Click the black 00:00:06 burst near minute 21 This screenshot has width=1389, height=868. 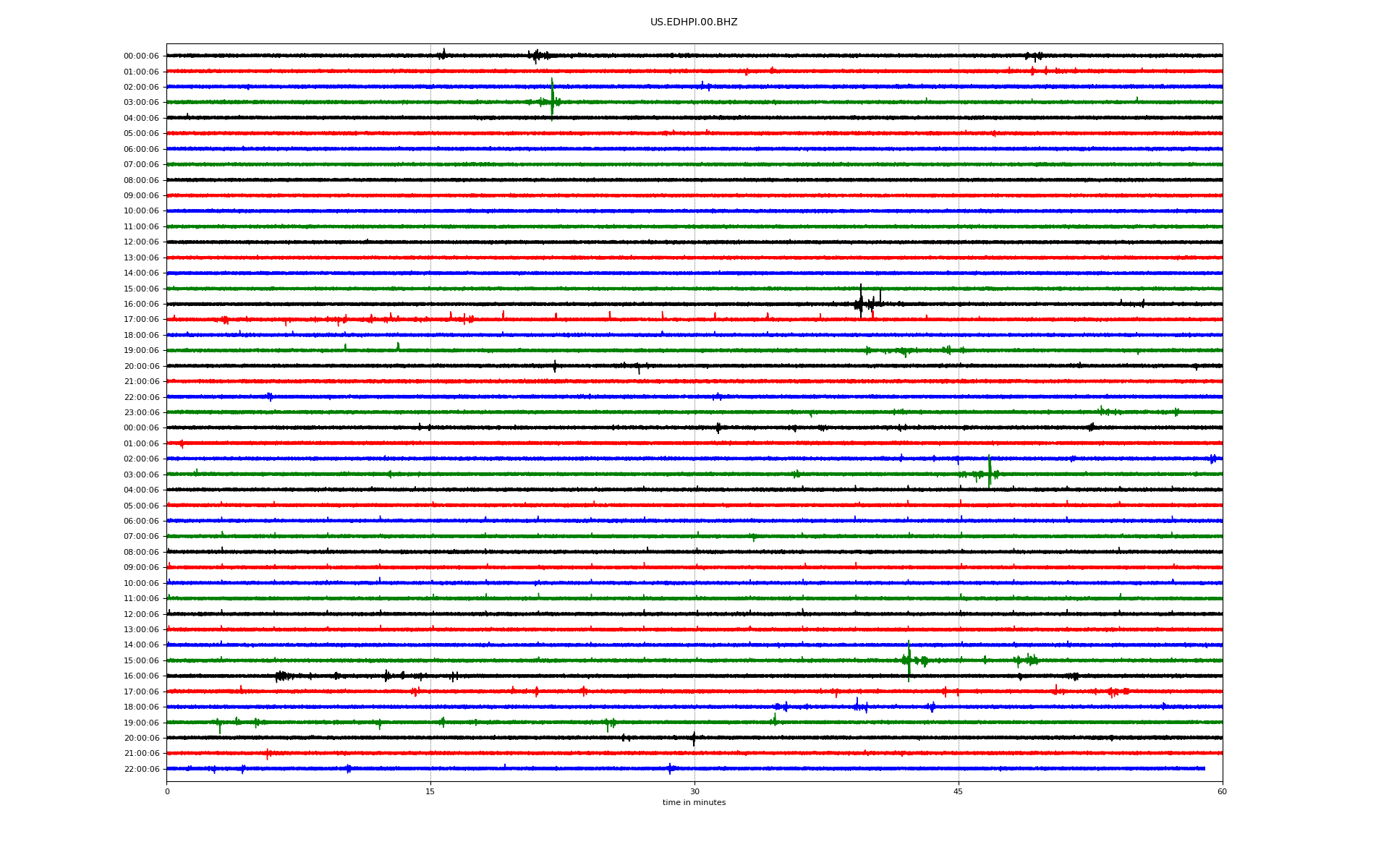538,56
